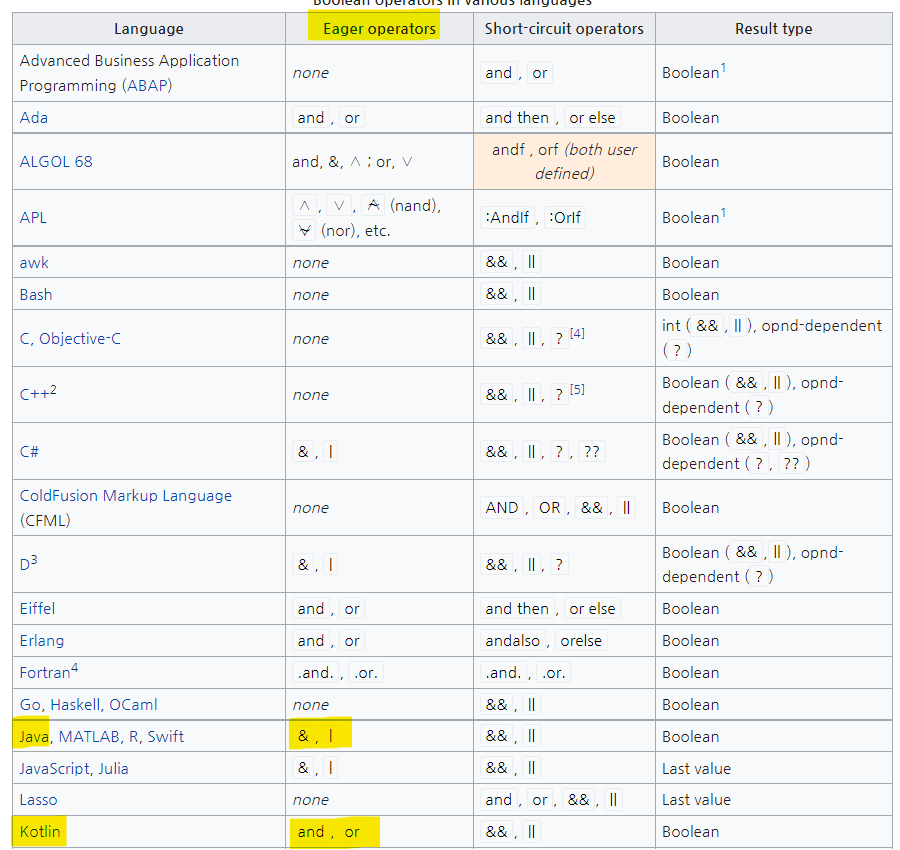
Task: Open ColdFusion Markup Language link
Action: tap(126, 496)
